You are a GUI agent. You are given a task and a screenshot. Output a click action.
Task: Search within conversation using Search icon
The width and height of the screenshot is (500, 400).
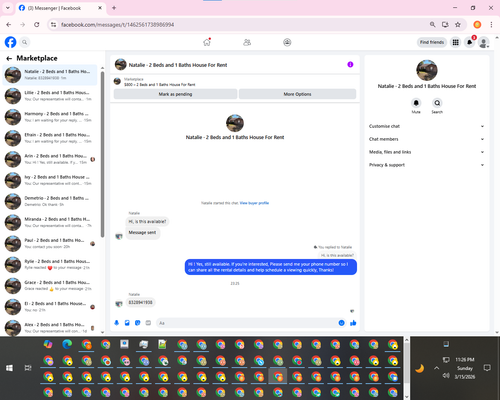click(x=437, y=103)
